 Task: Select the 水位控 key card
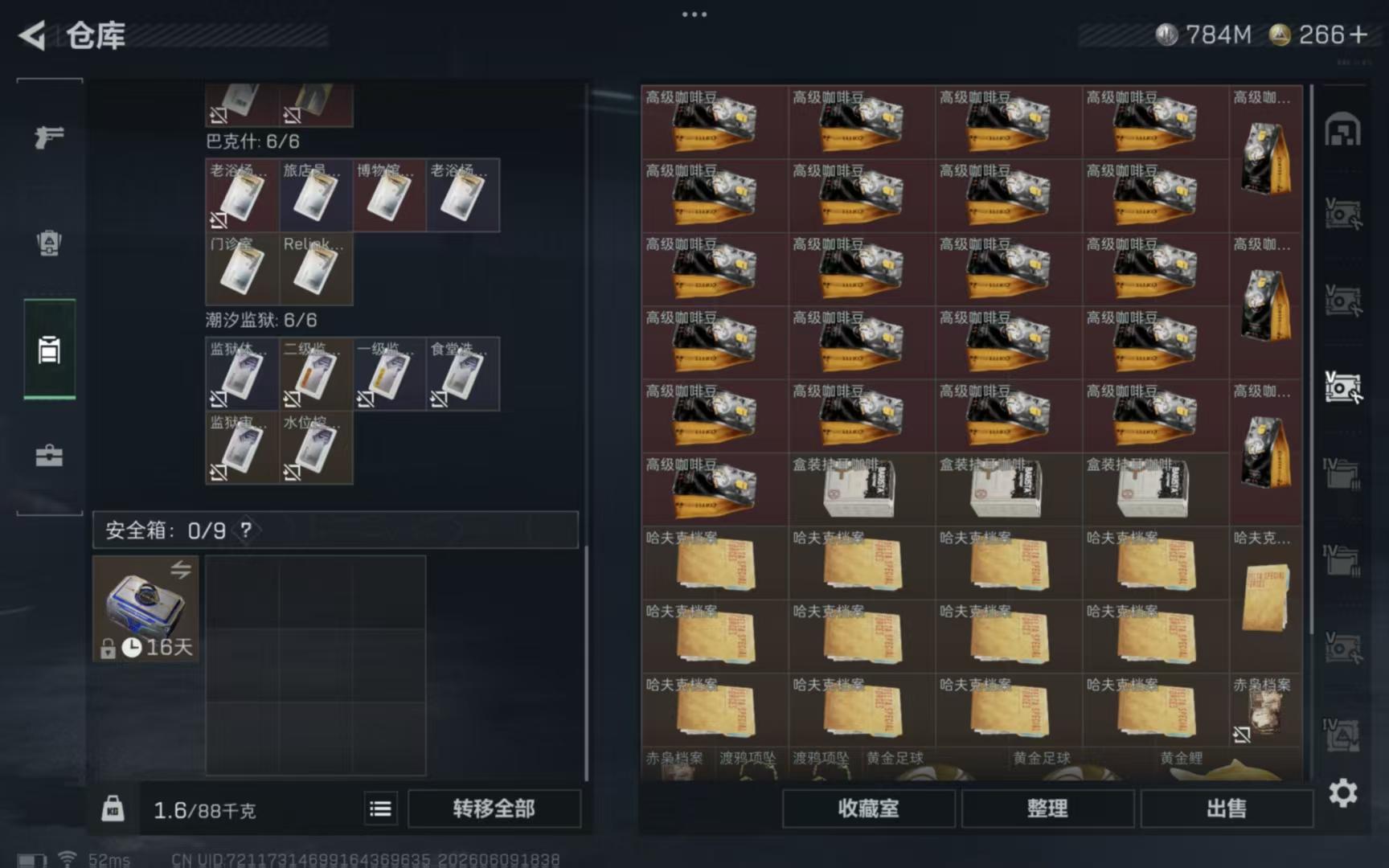pyautogui.click(x=316, y=447)
